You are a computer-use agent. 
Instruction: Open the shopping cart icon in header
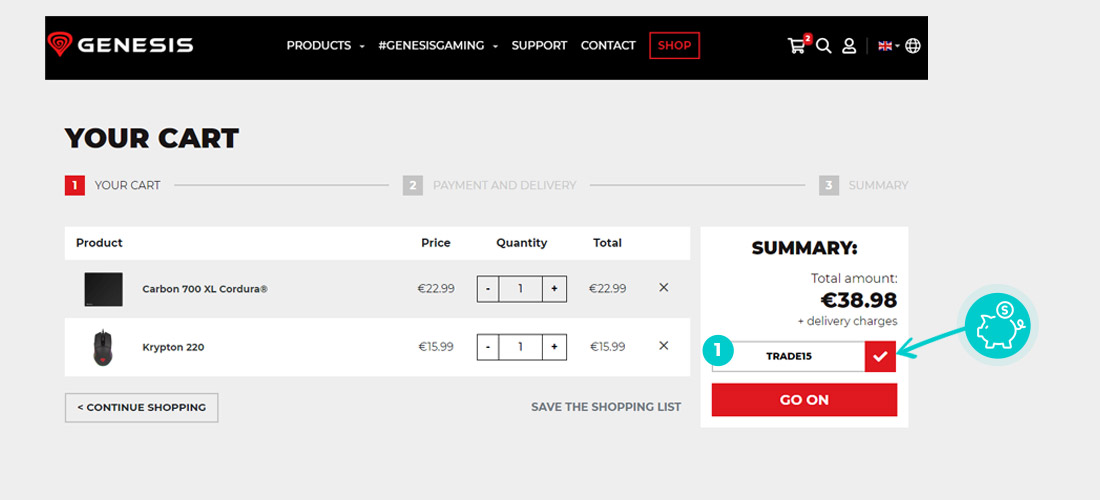797,46
